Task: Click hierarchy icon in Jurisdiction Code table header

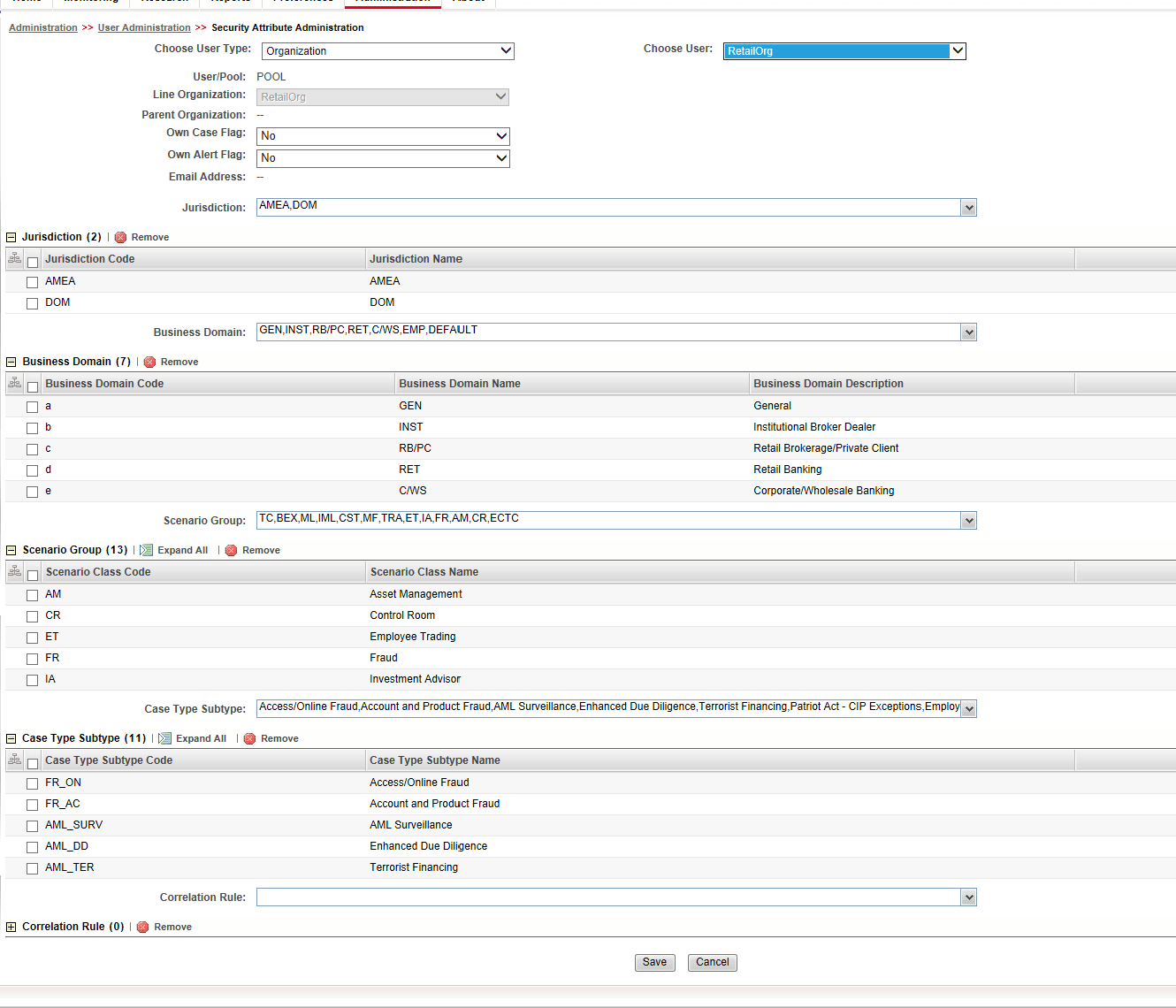Action: click(14, 258)
